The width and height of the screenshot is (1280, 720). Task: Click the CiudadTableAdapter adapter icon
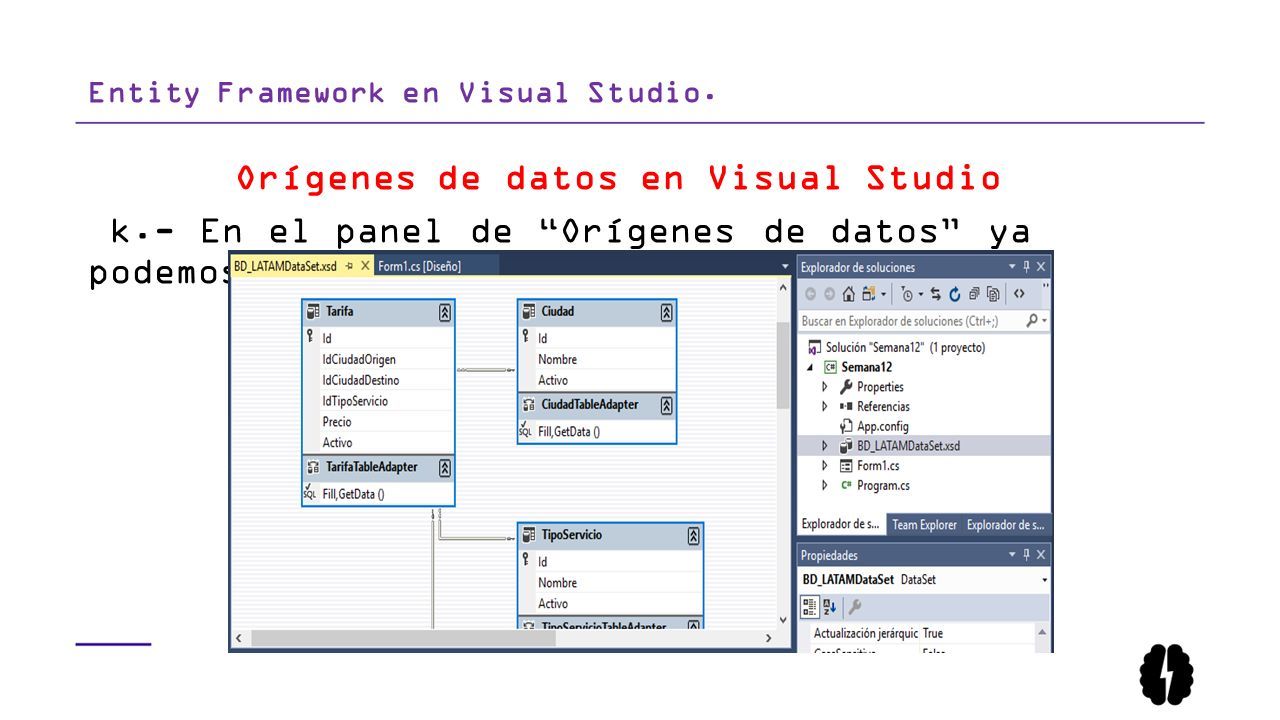pos(528,405)
